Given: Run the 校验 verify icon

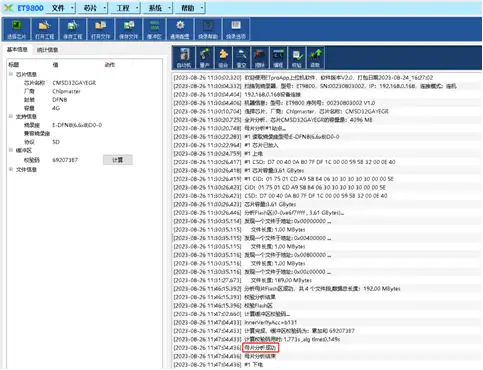Looking at the screenshot, I should [x=296, y=58].
